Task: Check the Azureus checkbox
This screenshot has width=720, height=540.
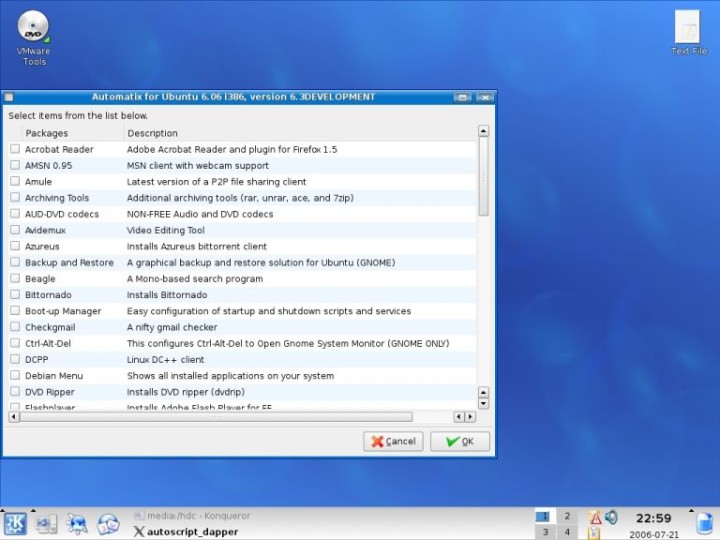Action: click(x=15, y=246)
